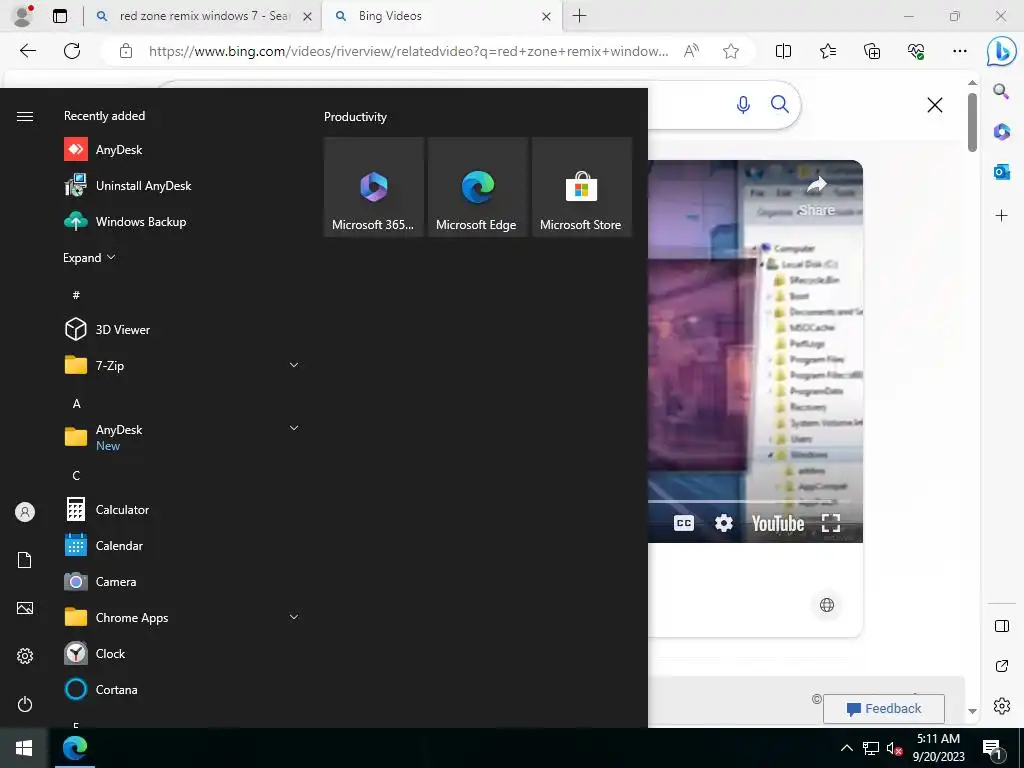Click the address bar URL
Screen dimensions: 1024x768
[x=408, y=51]
